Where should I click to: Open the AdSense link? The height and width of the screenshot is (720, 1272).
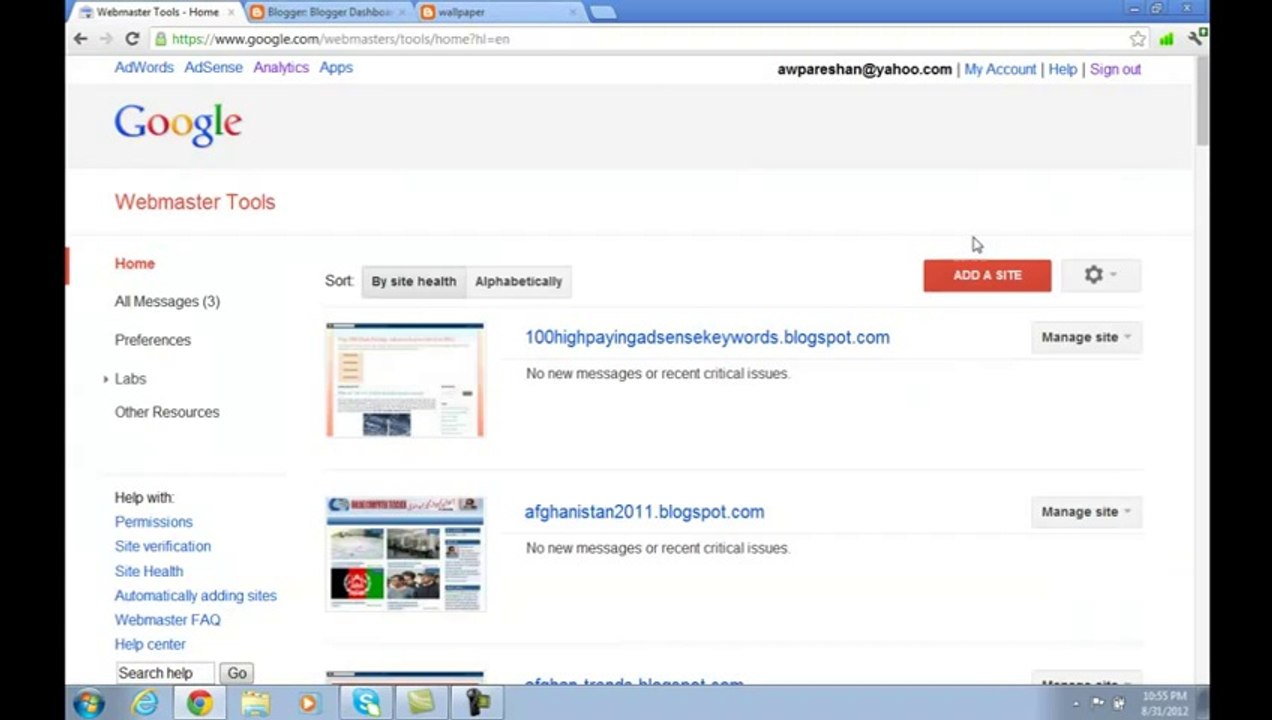[213, 67]
